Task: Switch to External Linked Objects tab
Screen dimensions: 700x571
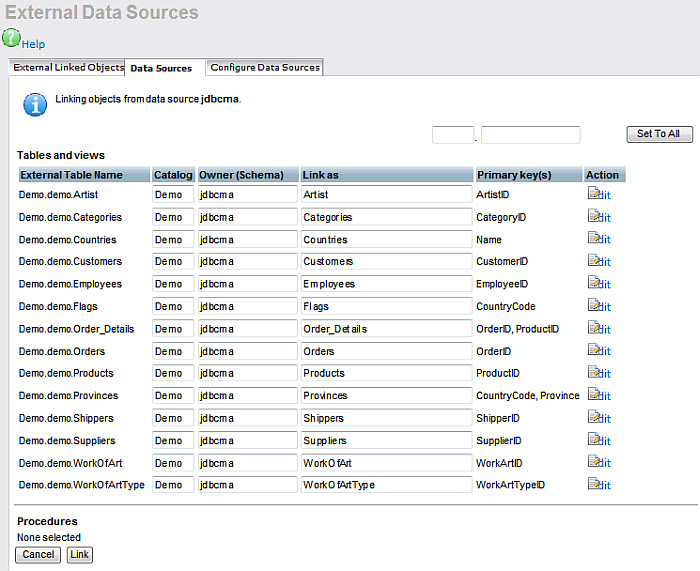Action: coord(67,68)
